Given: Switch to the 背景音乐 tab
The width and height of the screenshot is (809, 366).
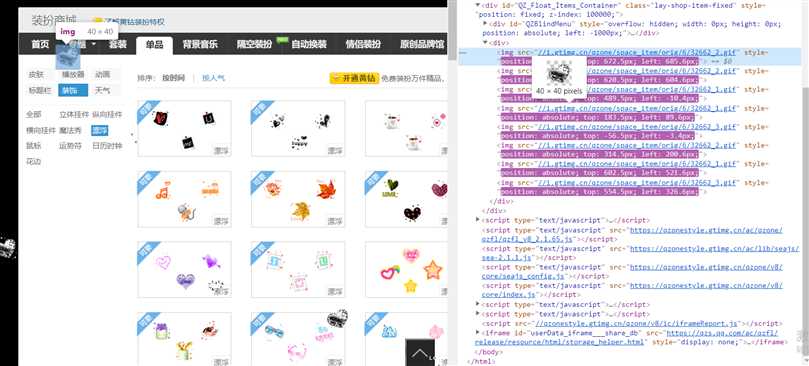Looking at the screenshot, I should pos(200,44).
